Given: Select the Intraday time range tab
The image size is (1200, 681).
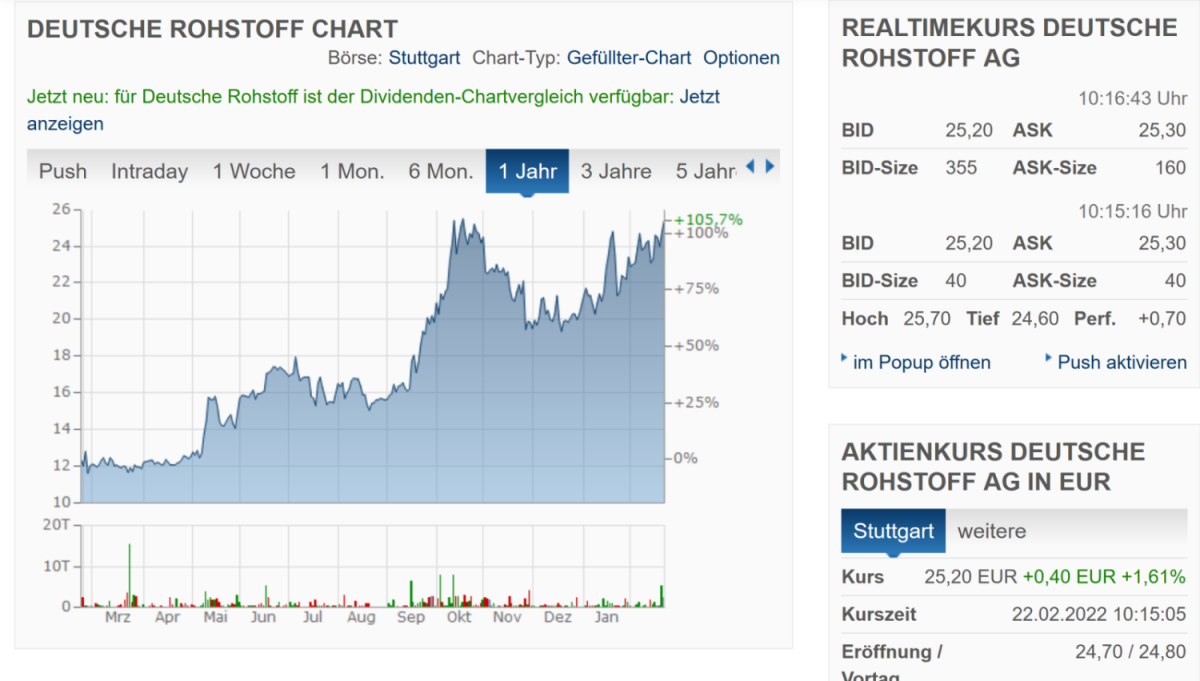Looking at the screenshot, I should [x=149, y=171].
